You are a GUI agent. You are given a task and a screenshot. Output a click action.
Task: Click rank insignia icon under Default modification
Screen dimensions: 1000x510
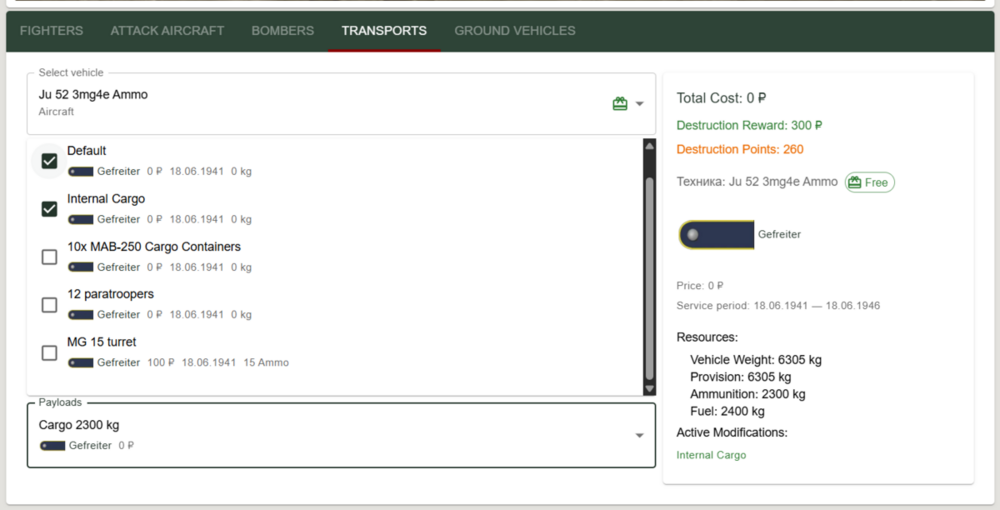(x=81, y=172)
